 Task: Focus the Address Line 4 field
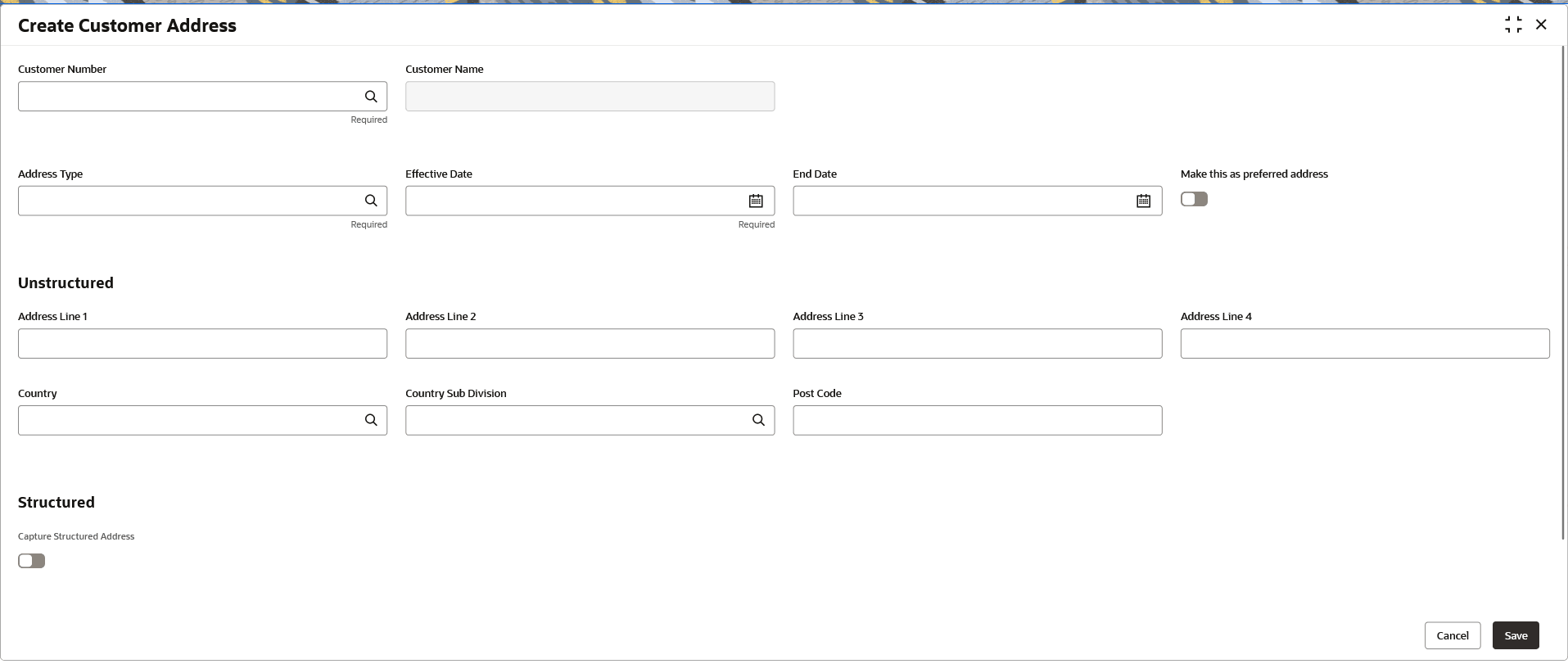(1365, 344)
